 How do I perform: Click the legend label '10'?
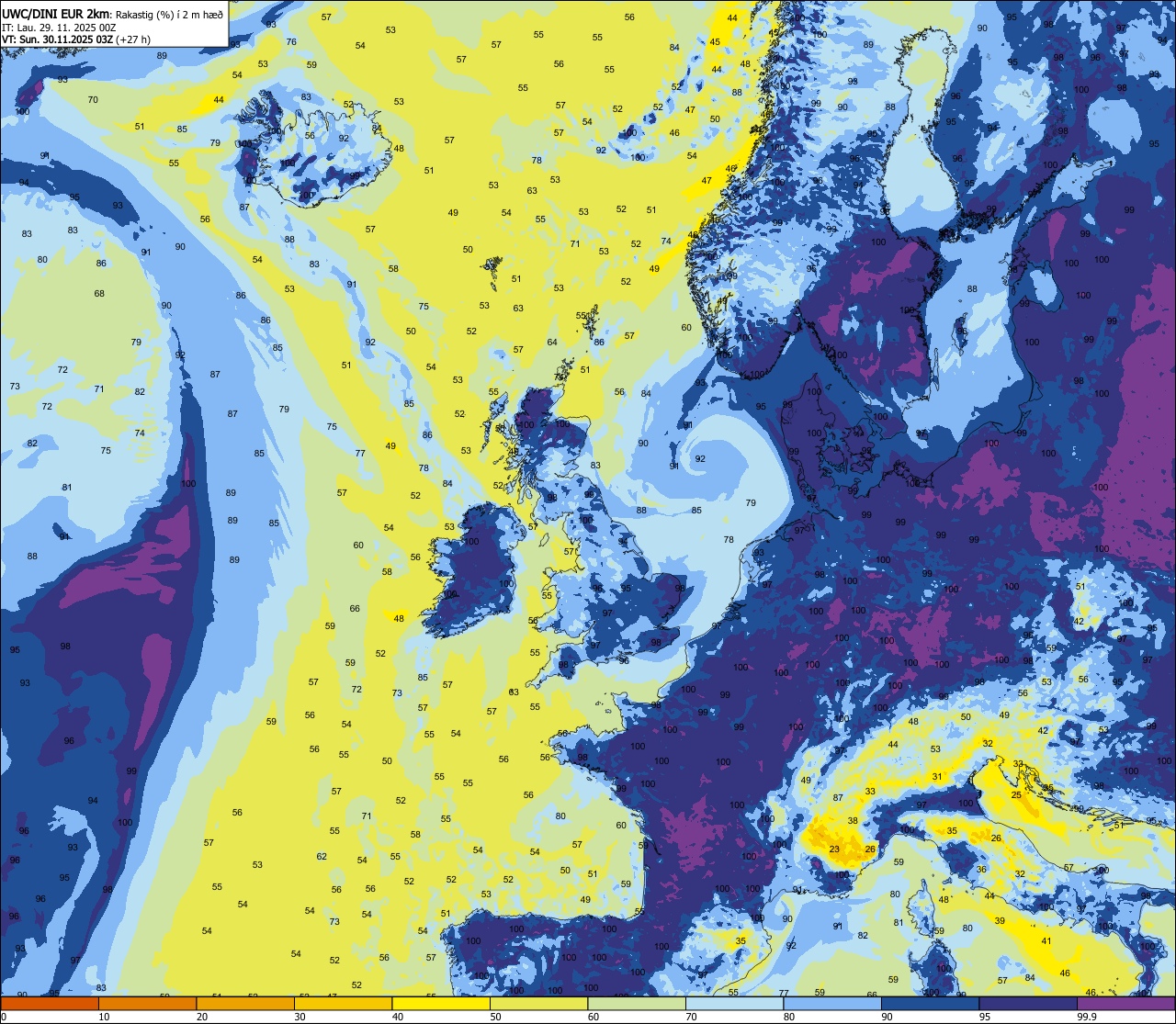104,1017
